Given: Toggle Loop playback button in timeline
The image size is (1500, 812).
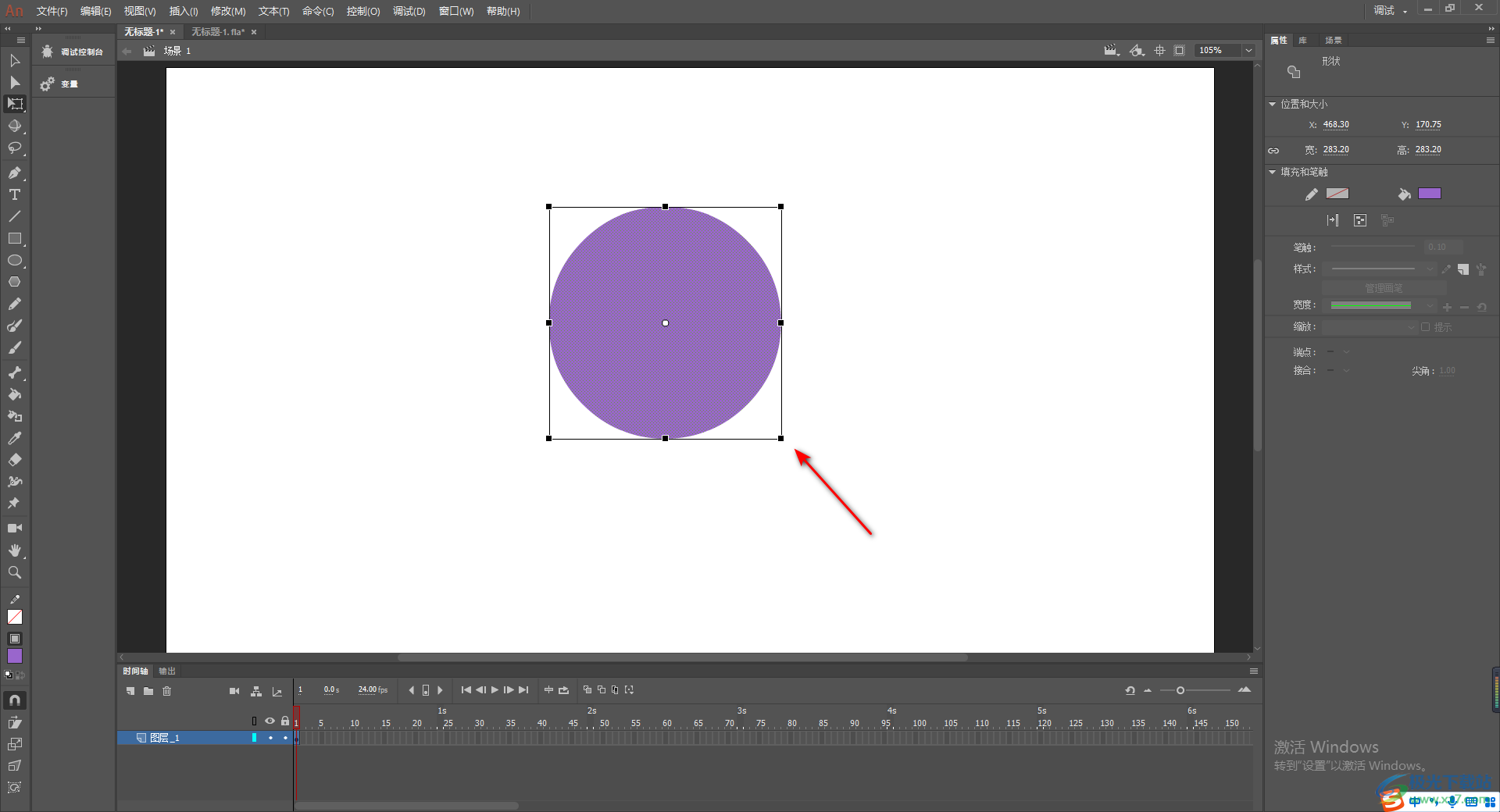Looking at the screenshot, I should (564, 689).
